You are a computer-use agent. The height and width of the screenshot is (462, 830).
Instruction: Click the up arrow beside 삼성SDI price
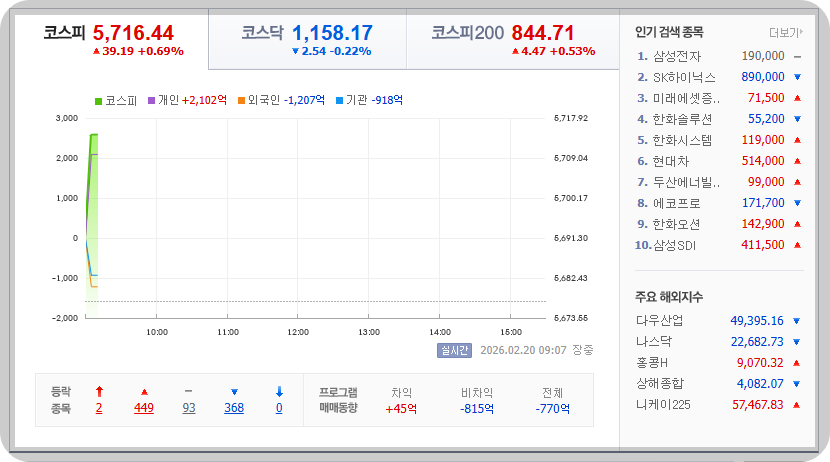tap(798, 245)
